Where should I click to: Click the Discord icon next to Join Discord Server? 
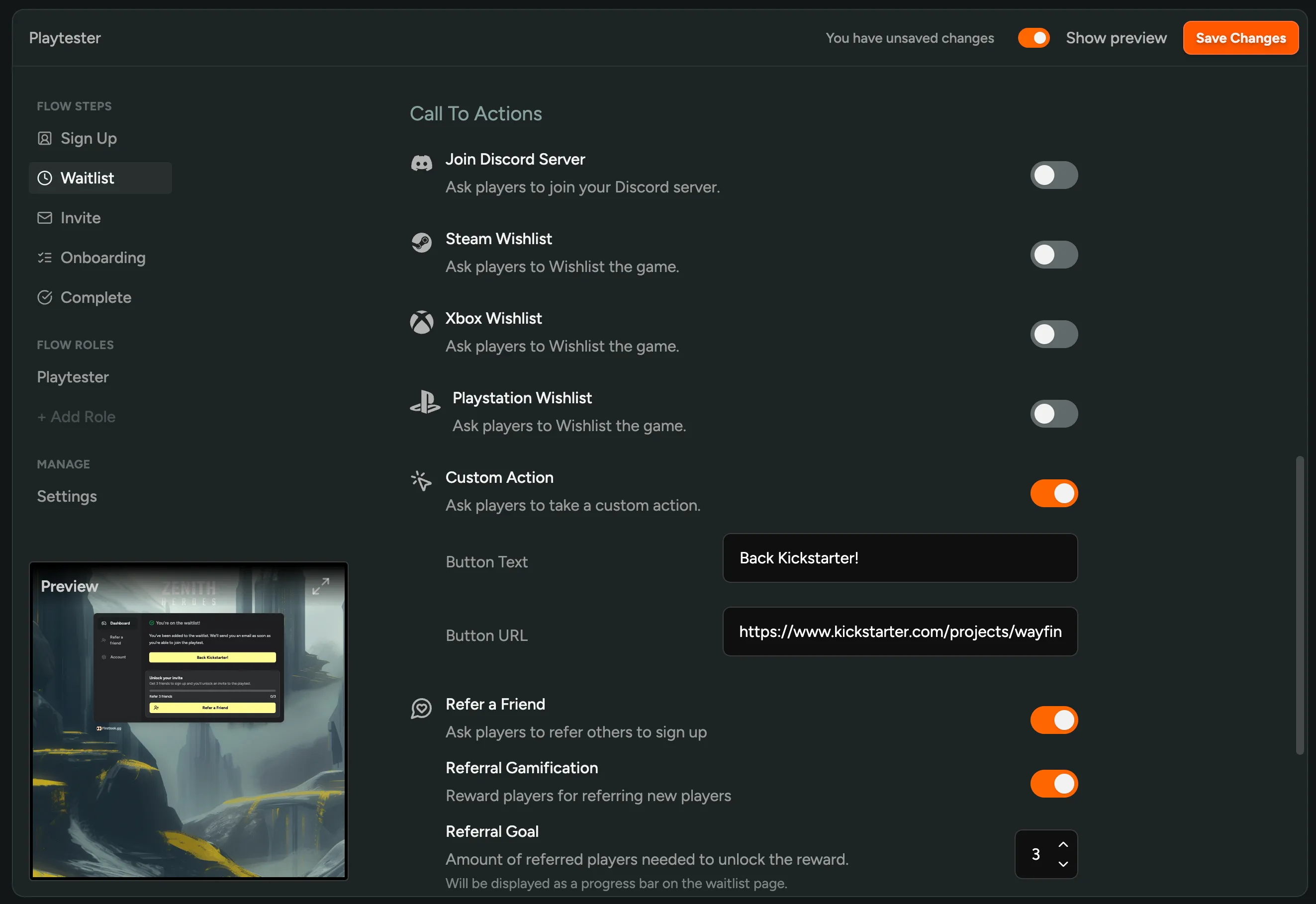[421, 164]
